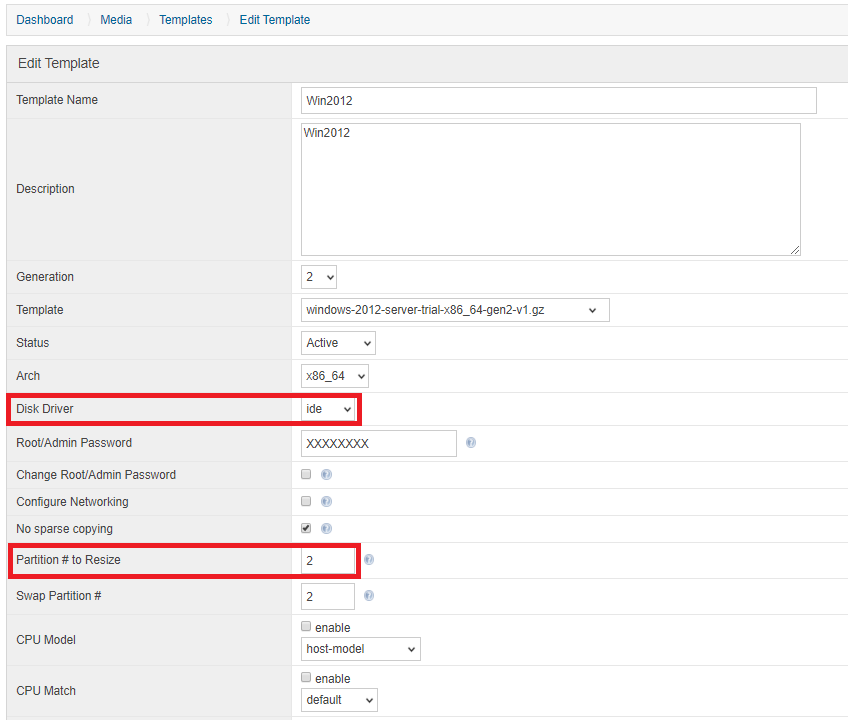Click the Description text area
This screenshot has height=720, width=848.
point(550,189)
